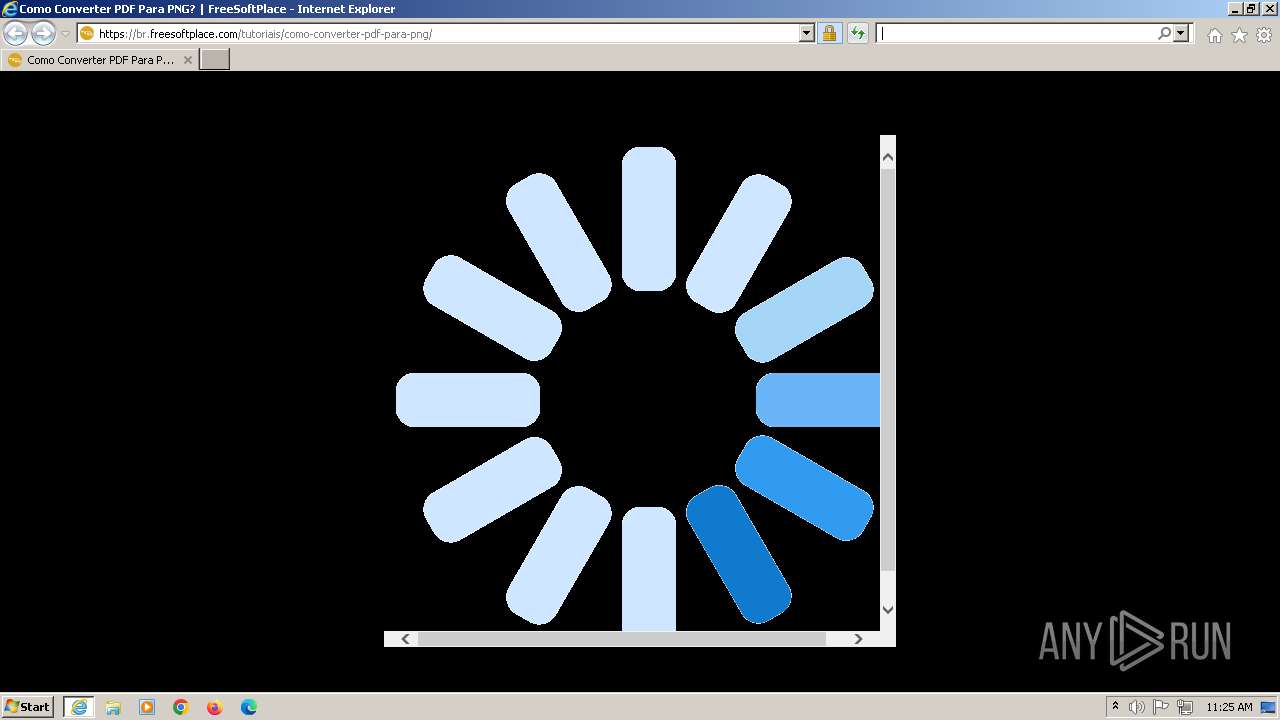Minimize the Internet Explorer window
The width and height of the screenshot is (1280, 720).
1235,8
